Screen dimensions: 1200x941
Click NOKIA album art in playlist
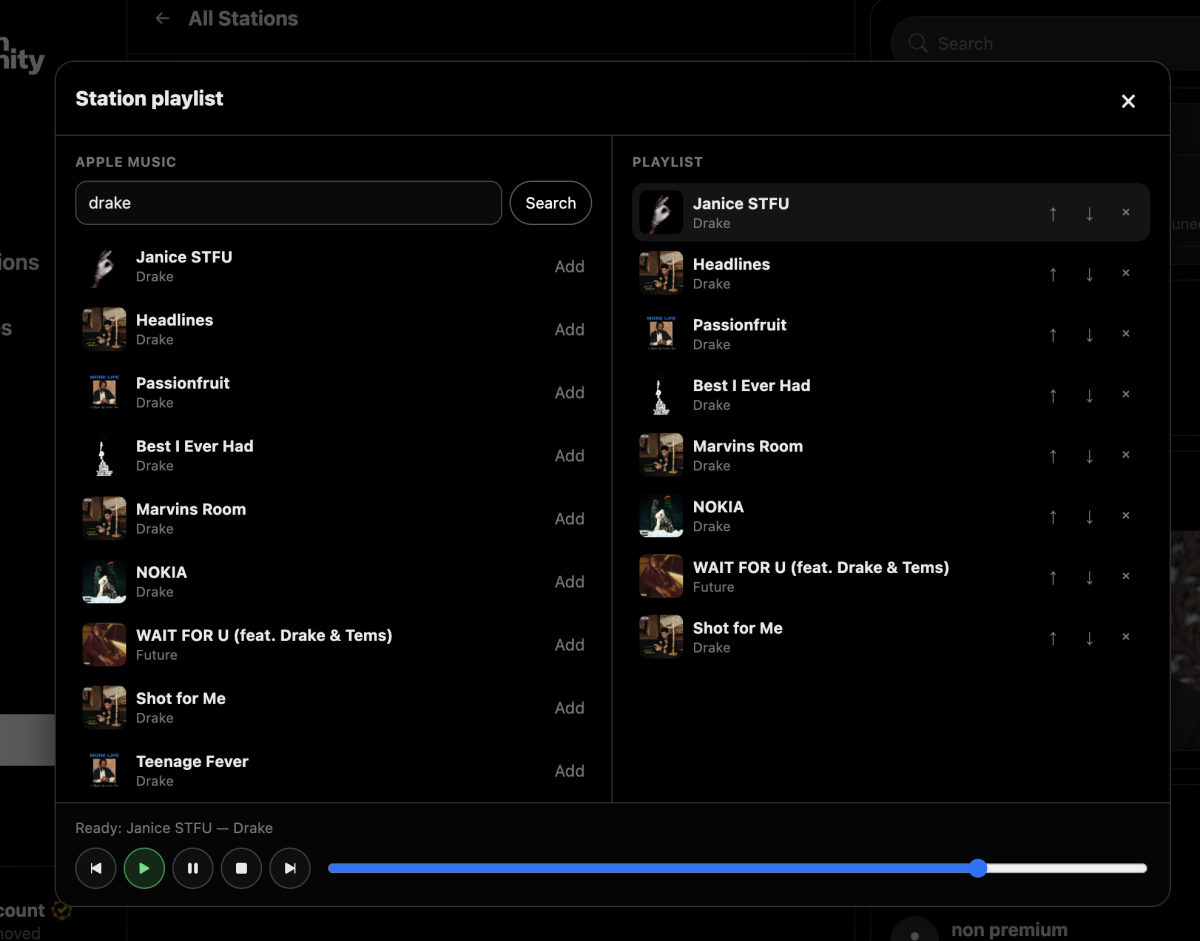(x=661, y=516)
